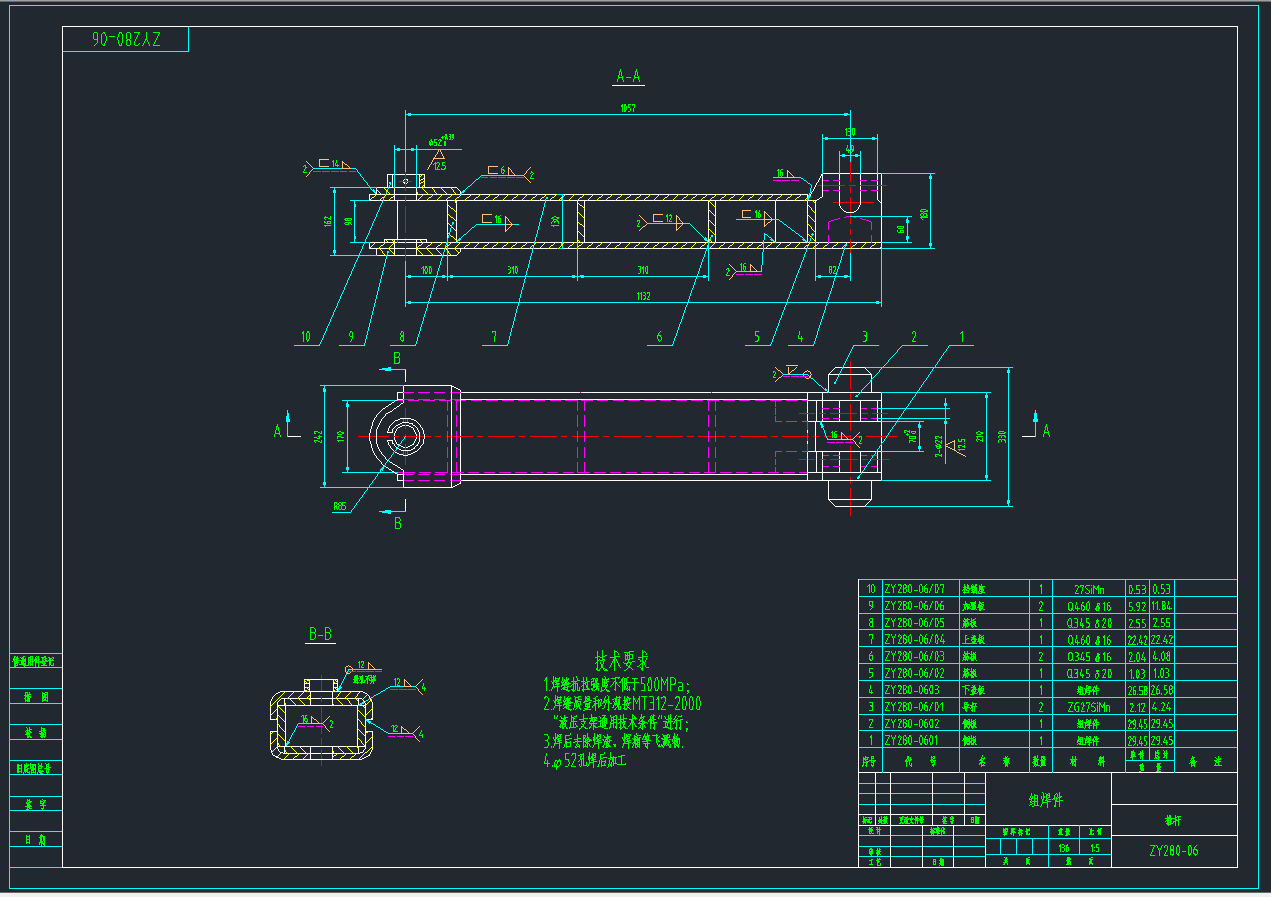Select the 4.24 total weight cell

(x=1162, y=708)
